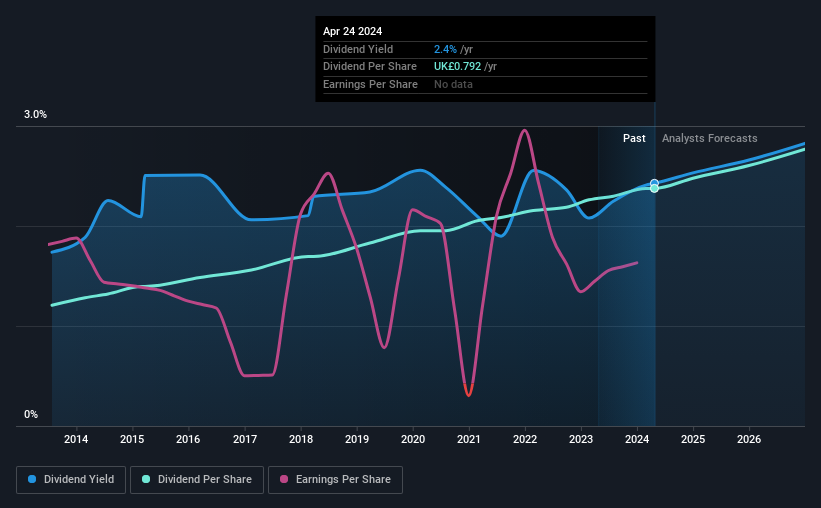This screenshot has width=821, height=508.
Task: Toggle the Dividend Per Share legend button
Action: (197, 480)
